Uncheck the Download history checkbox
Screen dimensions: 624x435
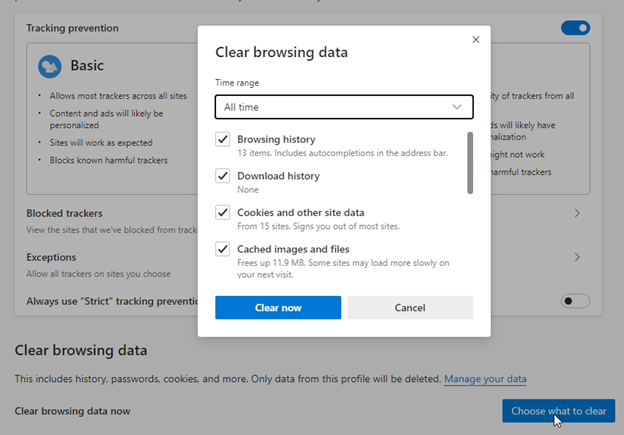click(223, 176)
